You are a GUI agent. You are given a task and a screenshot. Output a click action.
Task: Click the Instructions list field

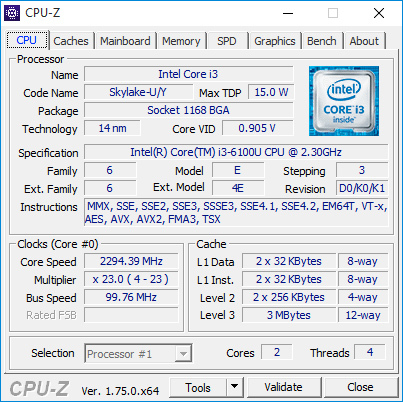[x=236, y=213]
